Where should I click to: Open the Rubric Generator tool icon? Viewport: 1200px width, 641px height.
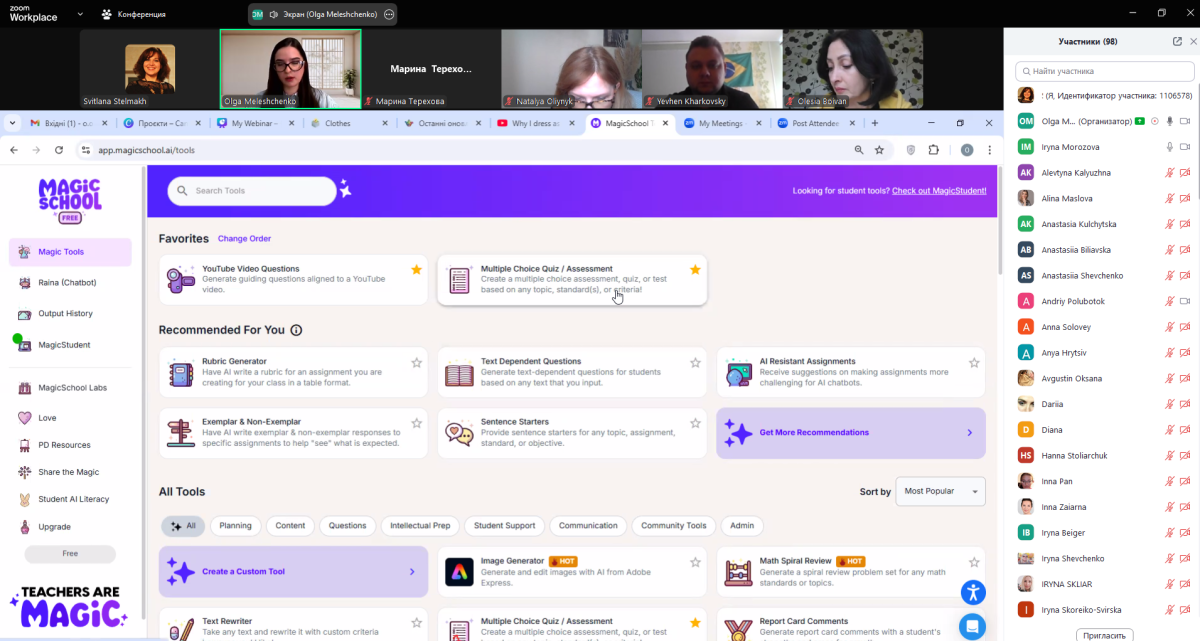[x=181, y=372]
